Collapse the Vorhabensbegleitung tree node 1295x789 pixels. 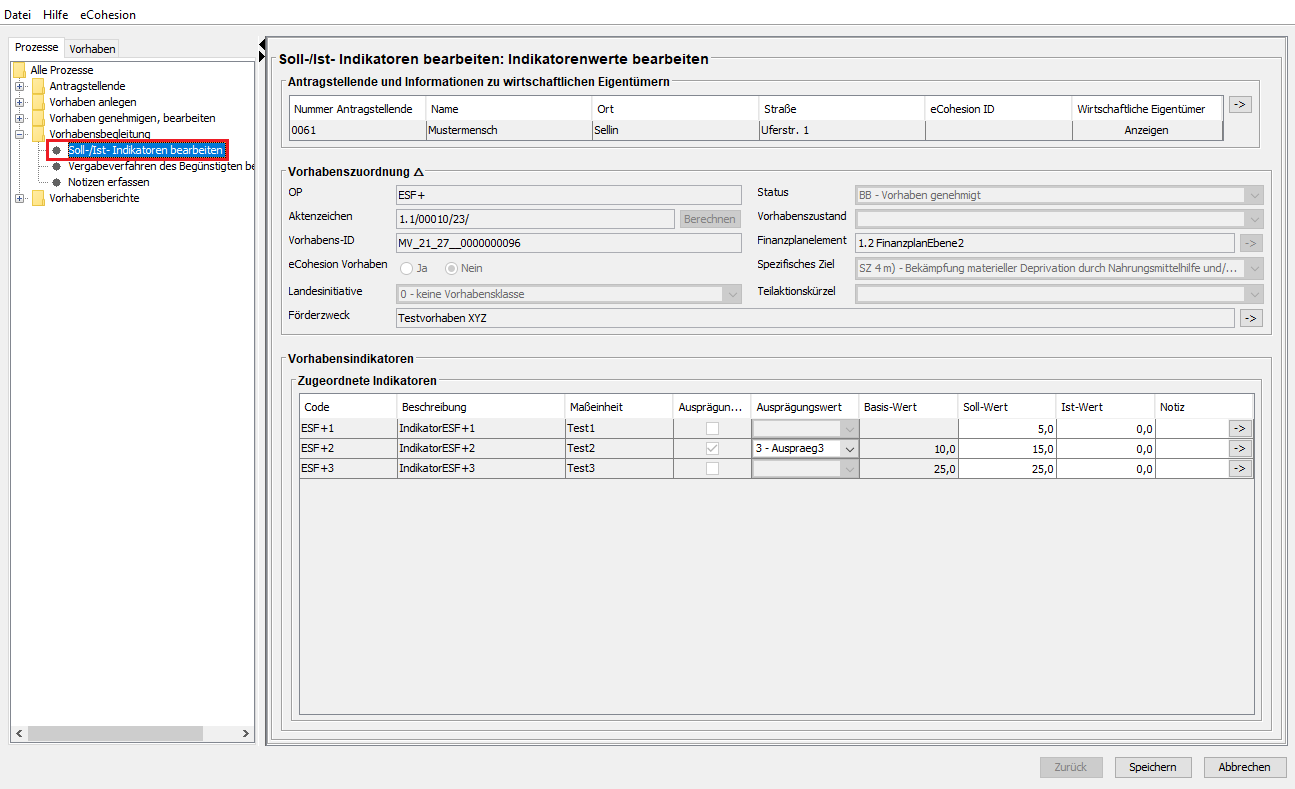click(19, 134)
